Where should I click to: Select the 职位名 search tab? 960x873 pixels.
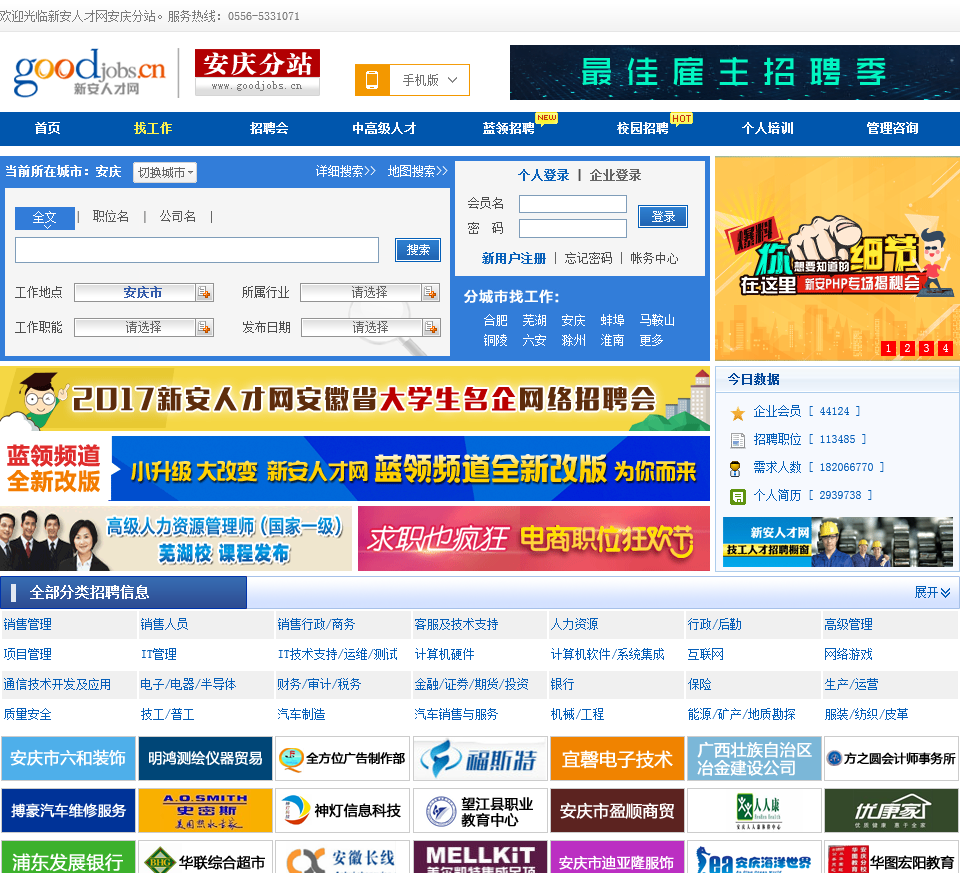pyautogui.click(x=110, y=217)
